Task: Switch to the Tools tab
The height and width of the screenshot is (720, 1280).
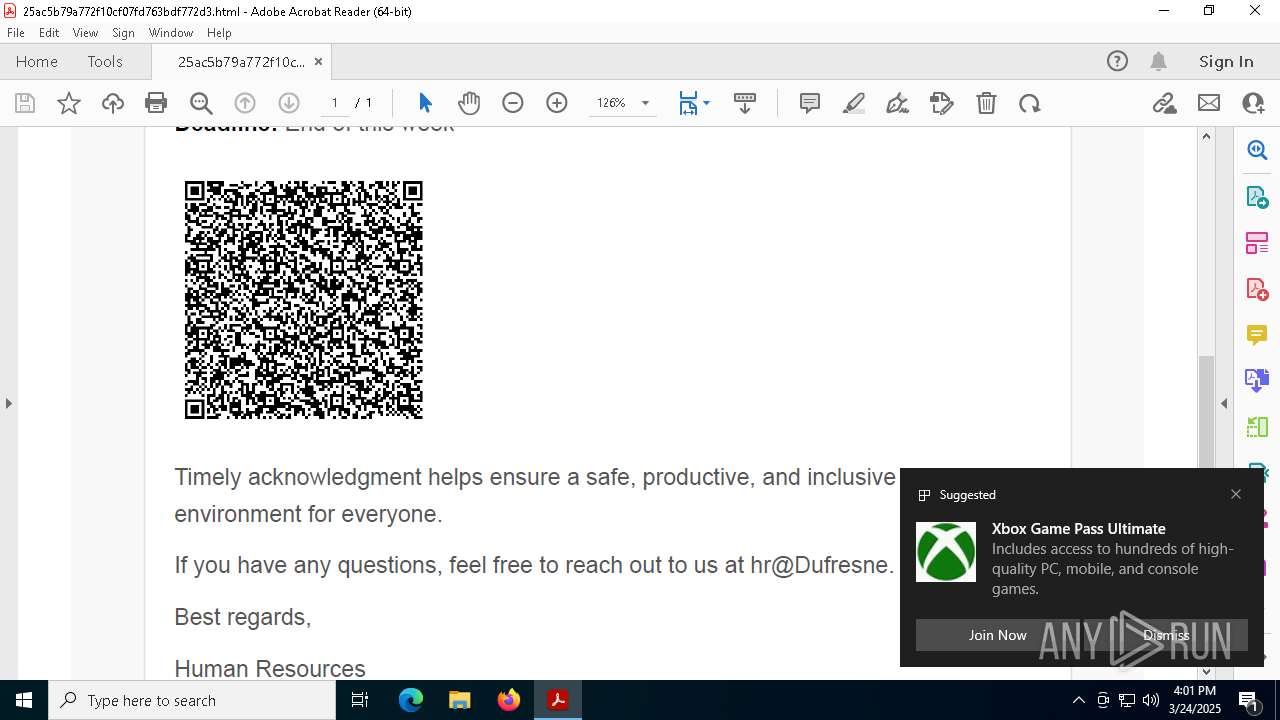Action: point(105,61)
